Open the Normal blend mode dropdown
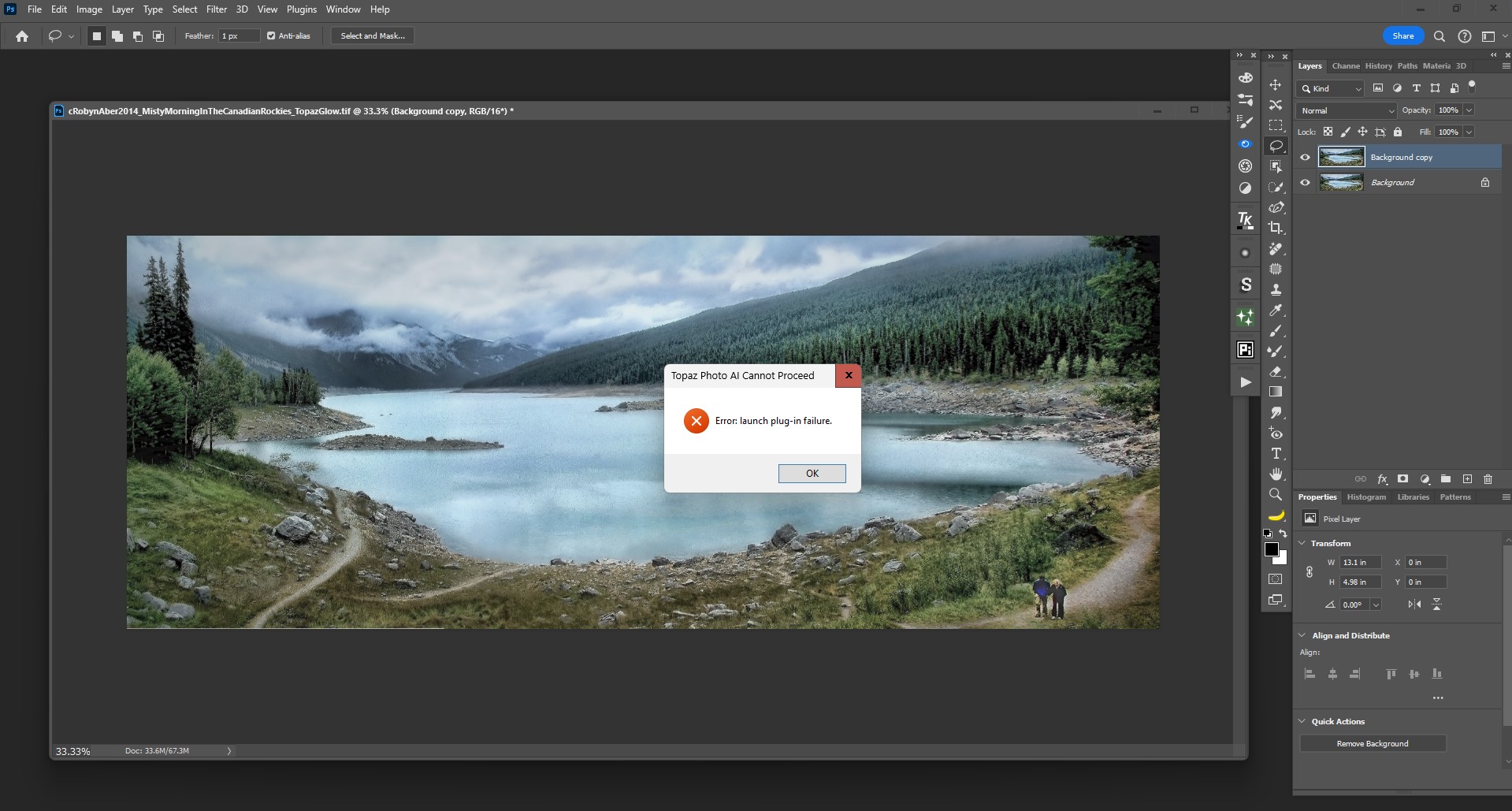 [1346, 110]
